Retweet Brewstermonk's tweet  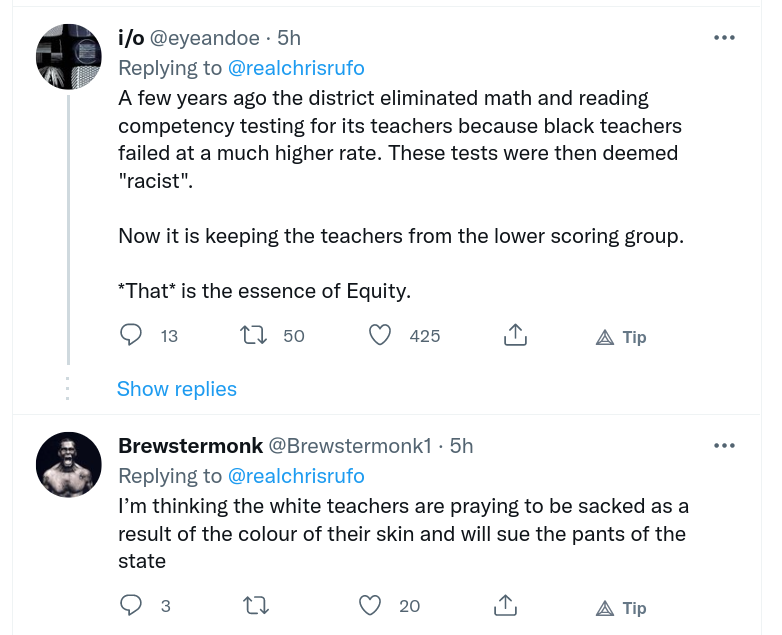point(255,606)
